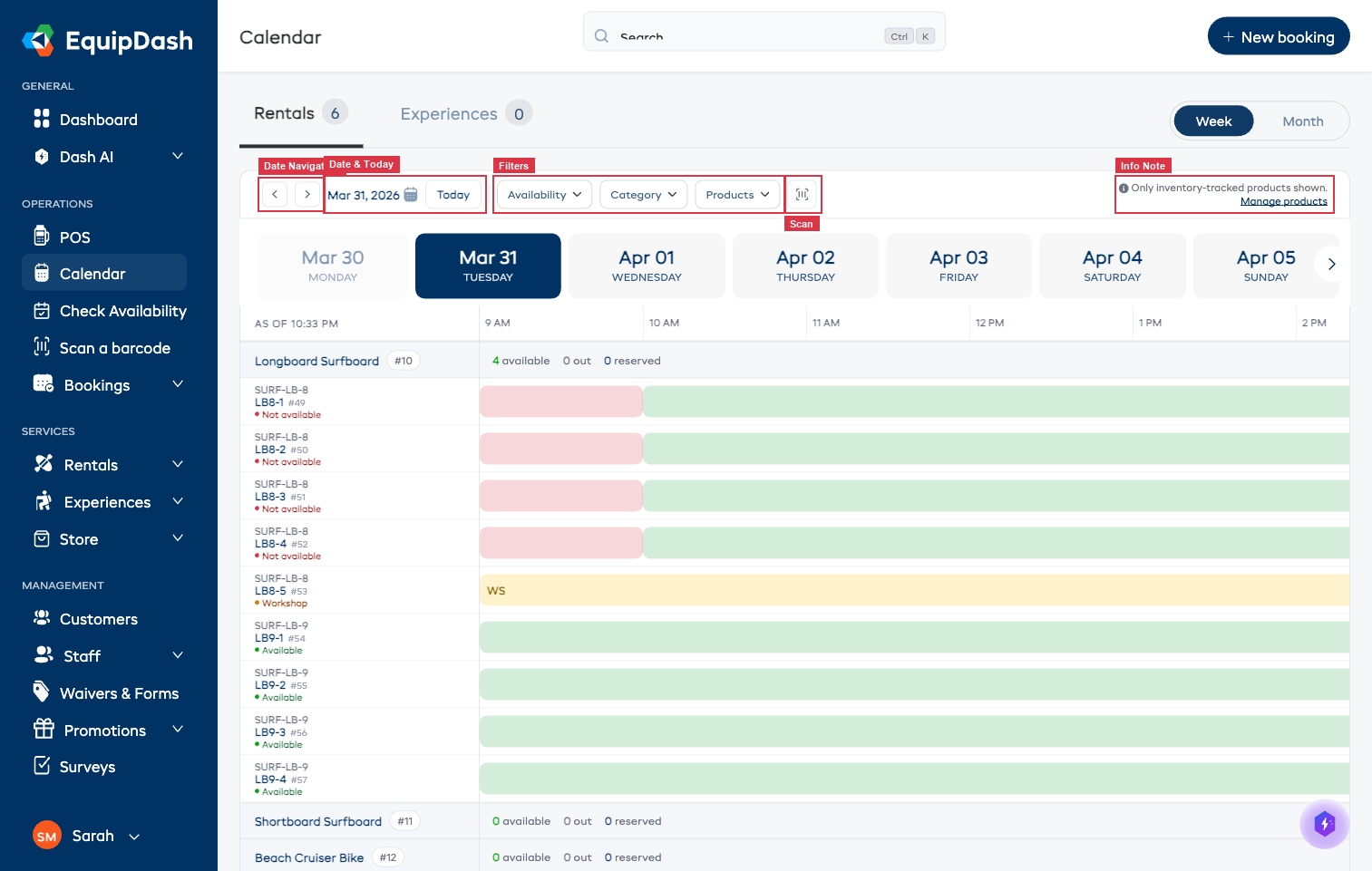The image size is (1372, 871).
Task: Open the date picker calendar icon
Action: (x=411, y=195)
